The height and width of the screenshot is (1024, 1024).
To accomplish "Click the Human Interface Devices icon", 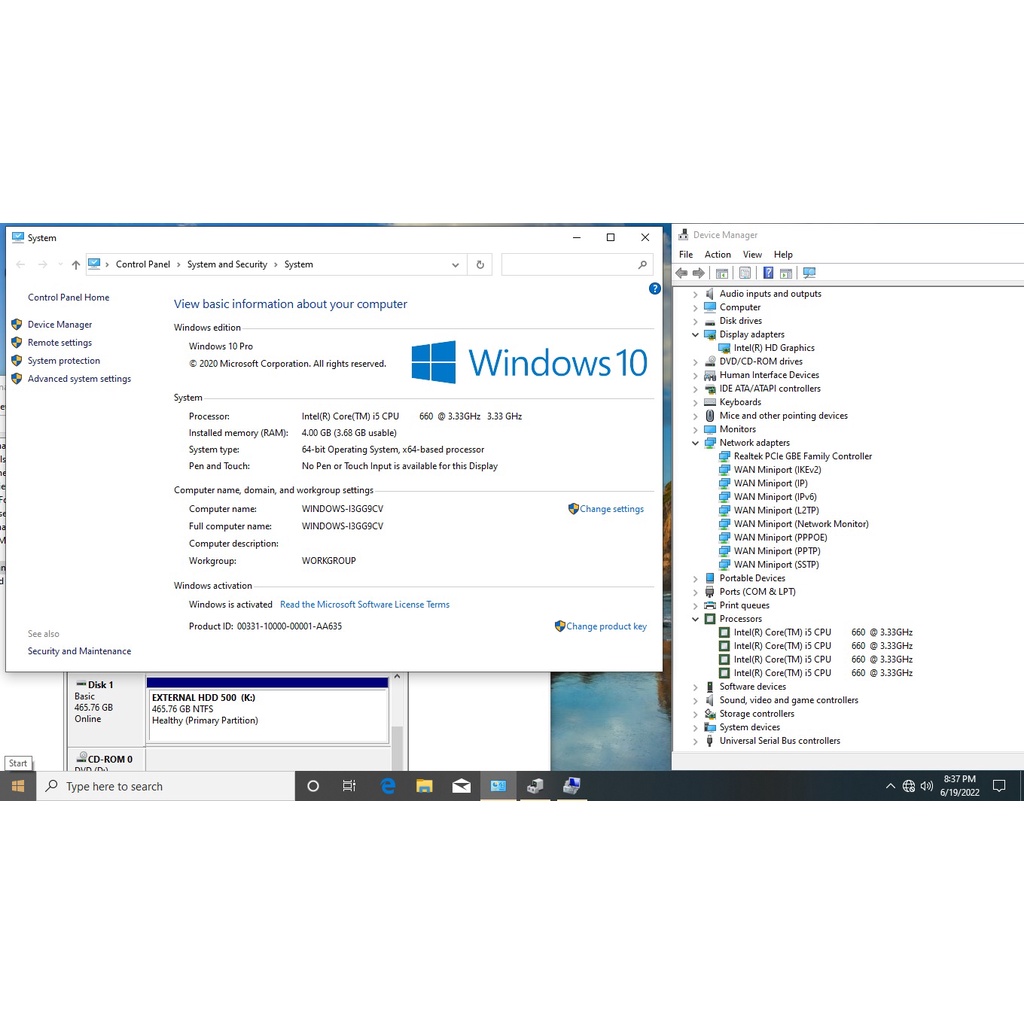I will (x=710, y=376).
